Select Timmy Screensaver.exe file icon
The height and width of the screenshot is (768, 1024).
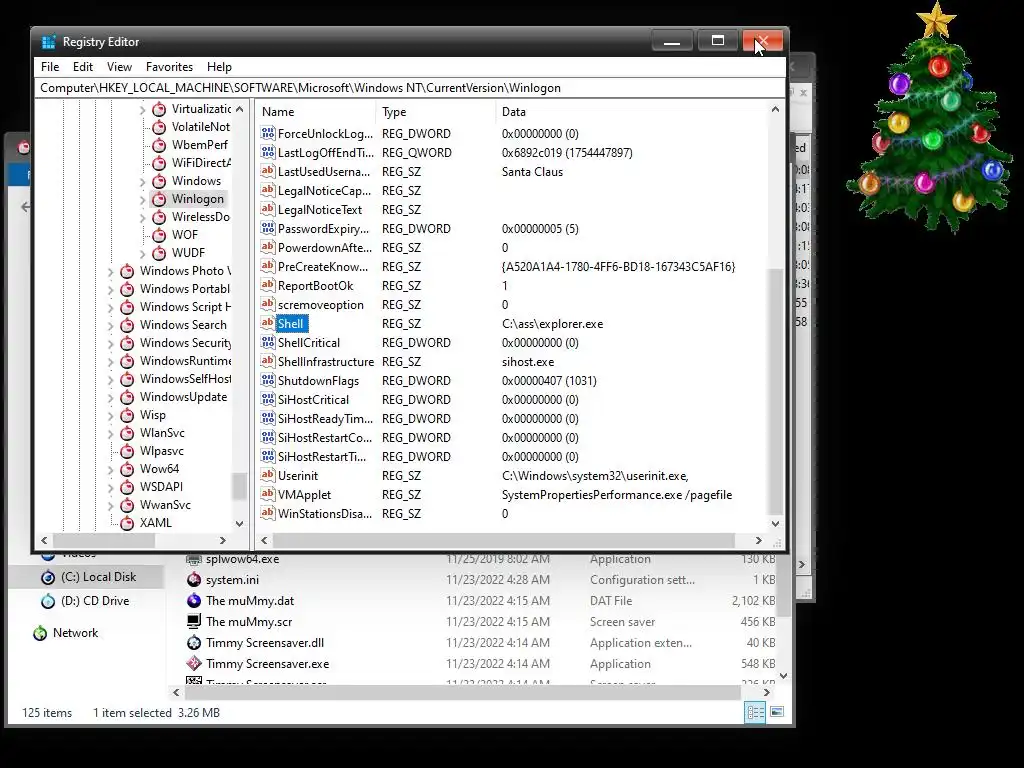tap(194, 664)
